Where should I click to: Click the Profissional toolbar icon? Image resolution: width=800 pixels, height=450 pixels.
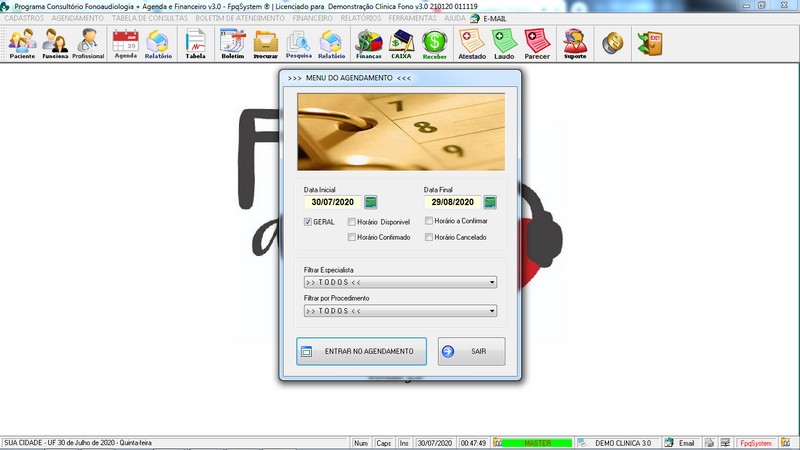(x=88, y=43)
